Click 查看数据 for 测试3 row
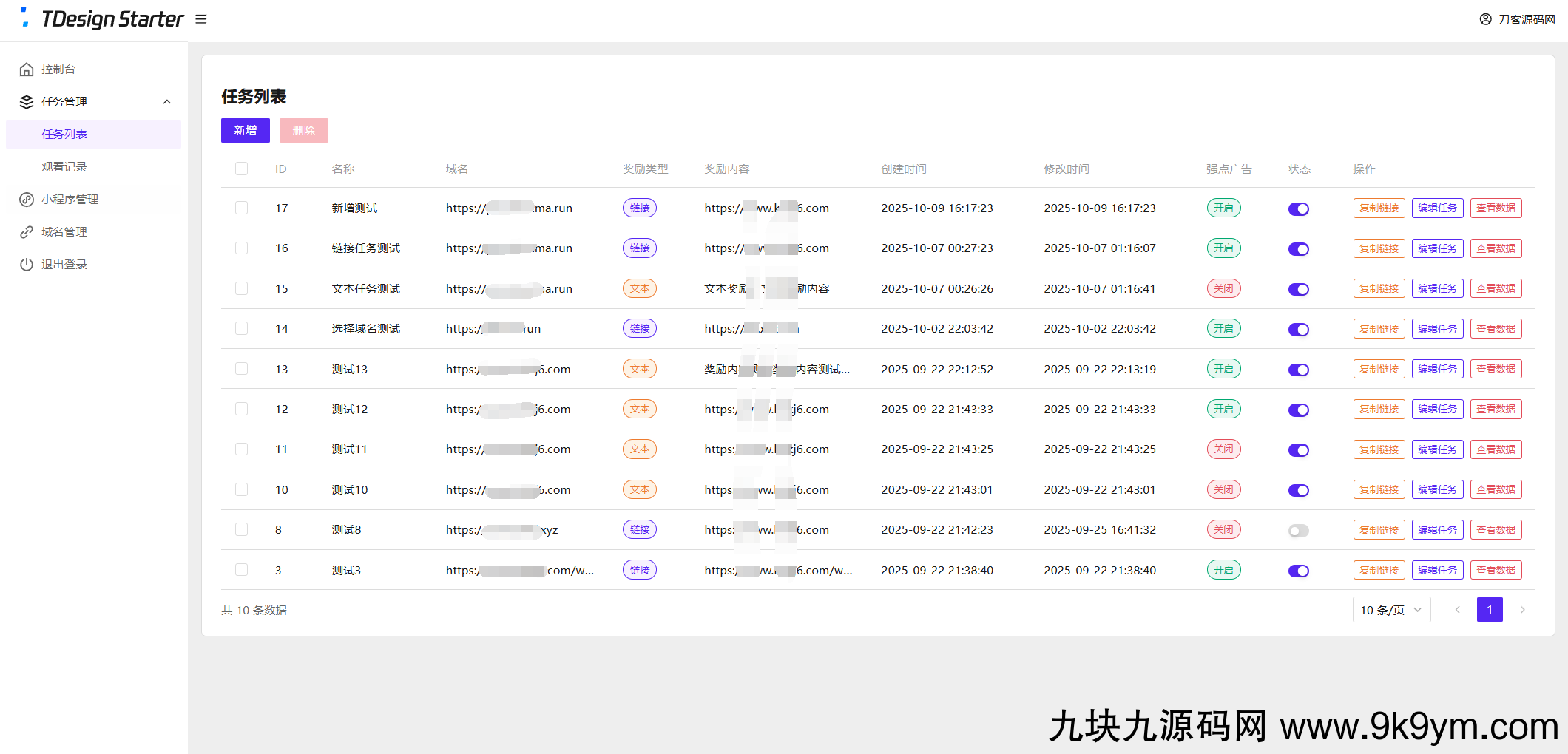Viewport: 1568px width, 754px height. 1496,571
